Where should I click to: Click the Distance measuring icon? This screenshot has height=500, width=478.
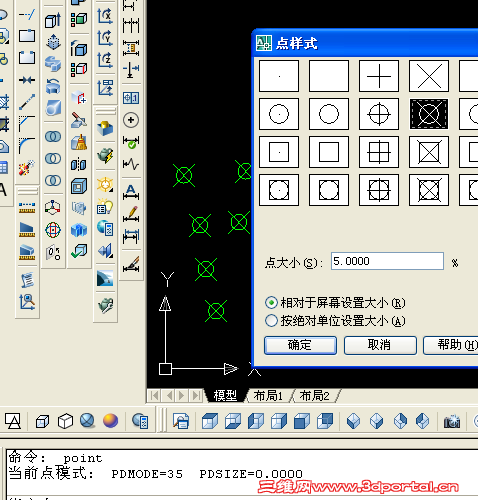click(27, 207)
